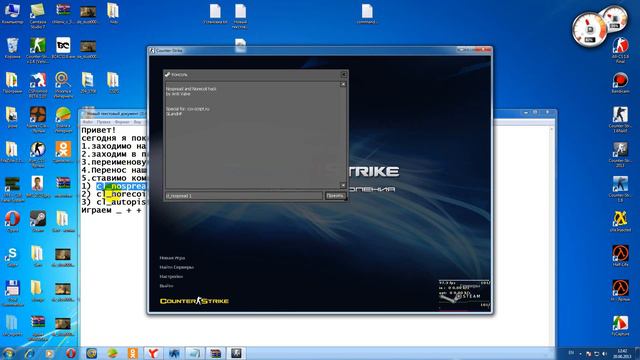Screen dimensions: 640x360
Task: Launch Opera from the taskbar
Action: [x=71, y=353]
